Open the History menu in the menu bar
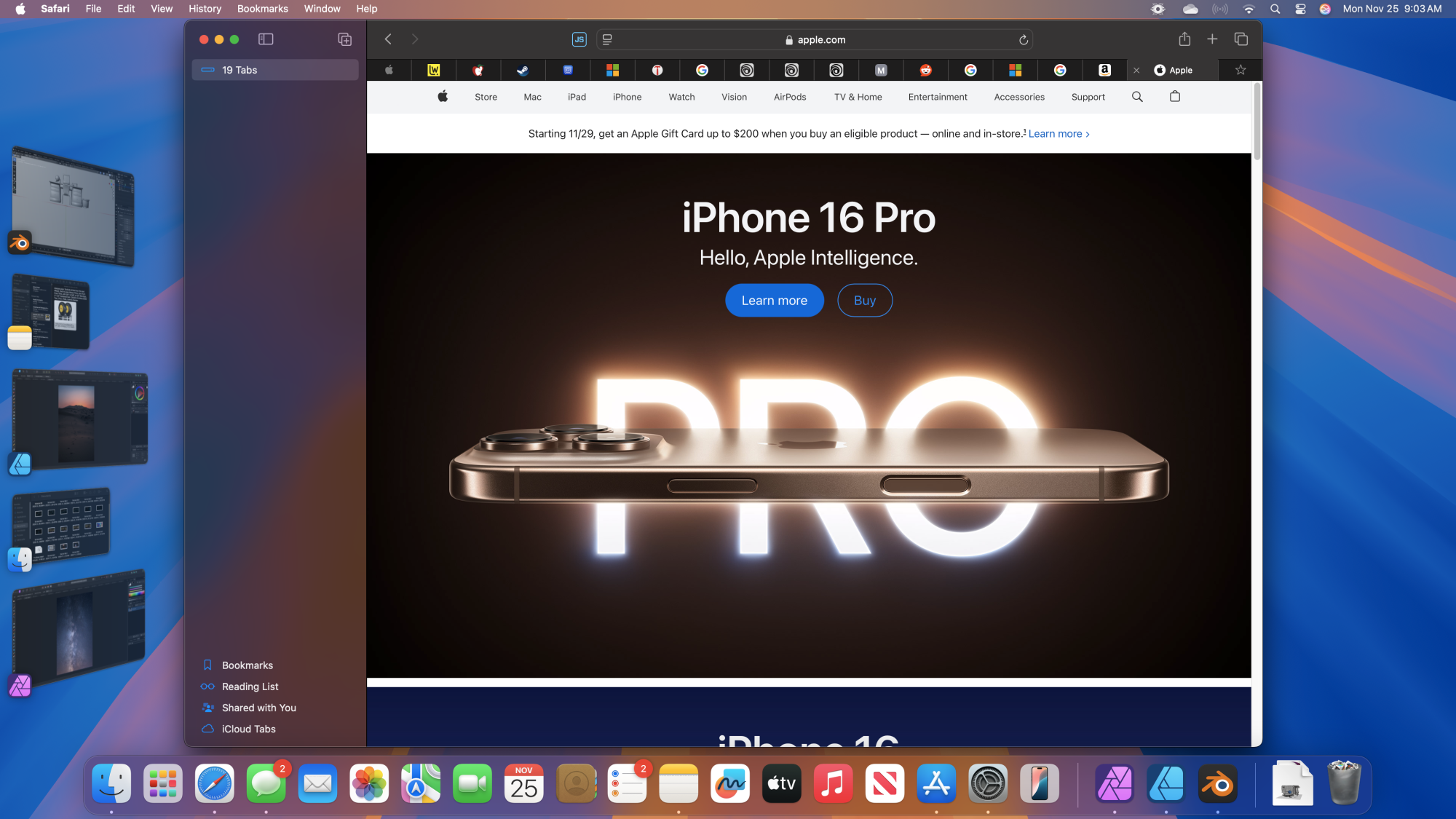Image resolution: width=1456 pixels, height=819 pixels. coord(205,9)
